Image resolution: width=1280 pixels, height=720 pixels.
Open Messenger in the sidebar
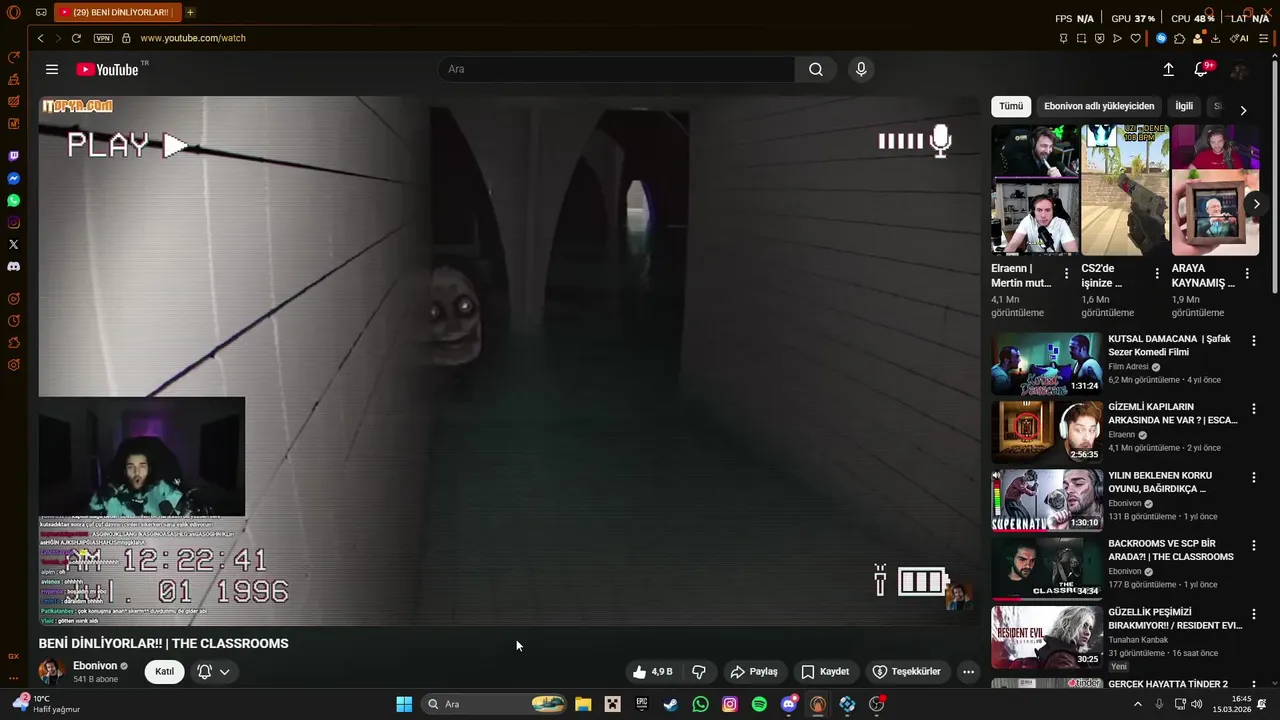(x=14, y=178)
